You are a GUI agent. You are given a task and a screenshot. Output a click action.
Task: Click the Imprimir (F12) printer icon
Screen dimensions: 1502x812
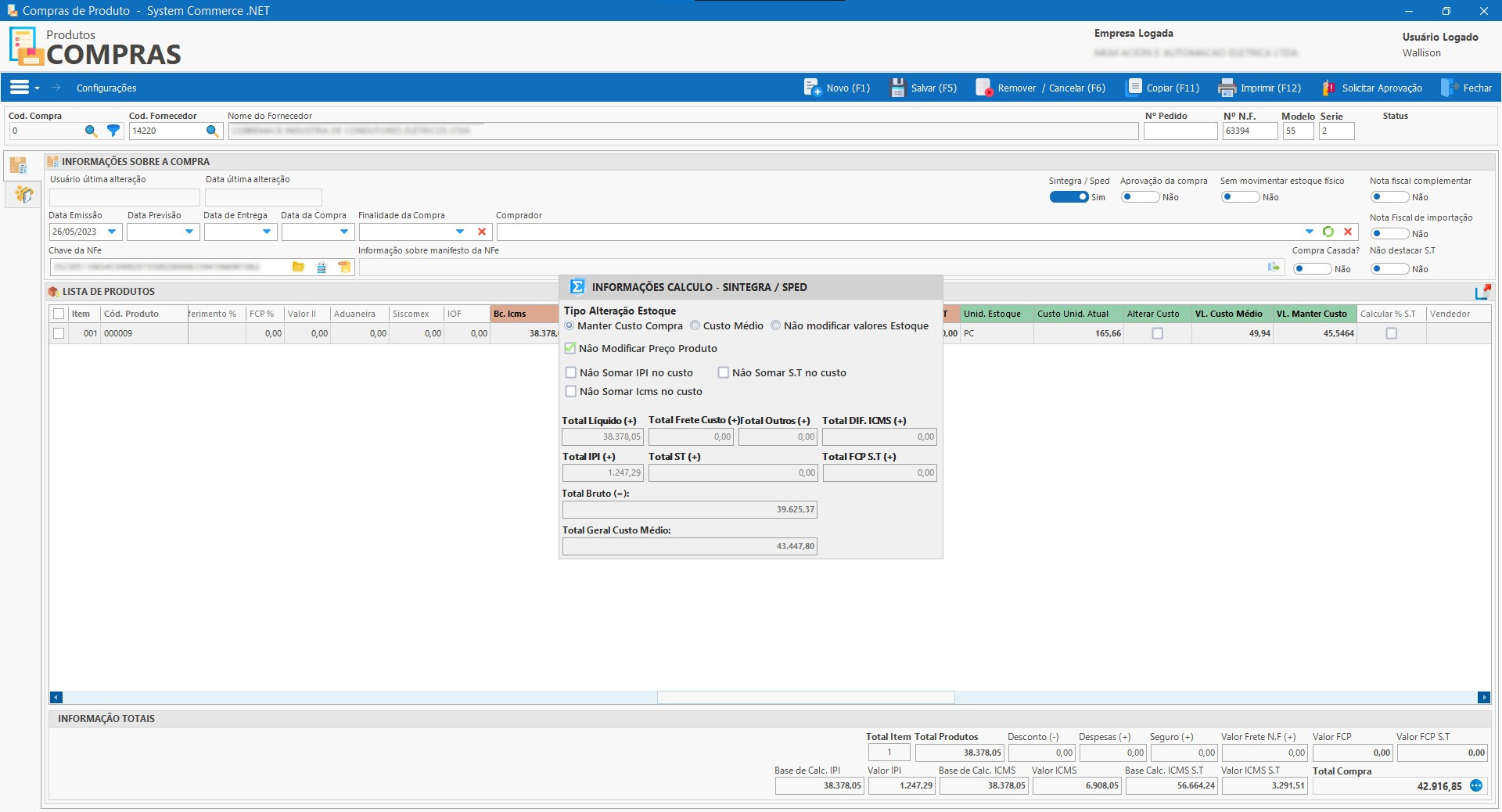[1227, 88]
